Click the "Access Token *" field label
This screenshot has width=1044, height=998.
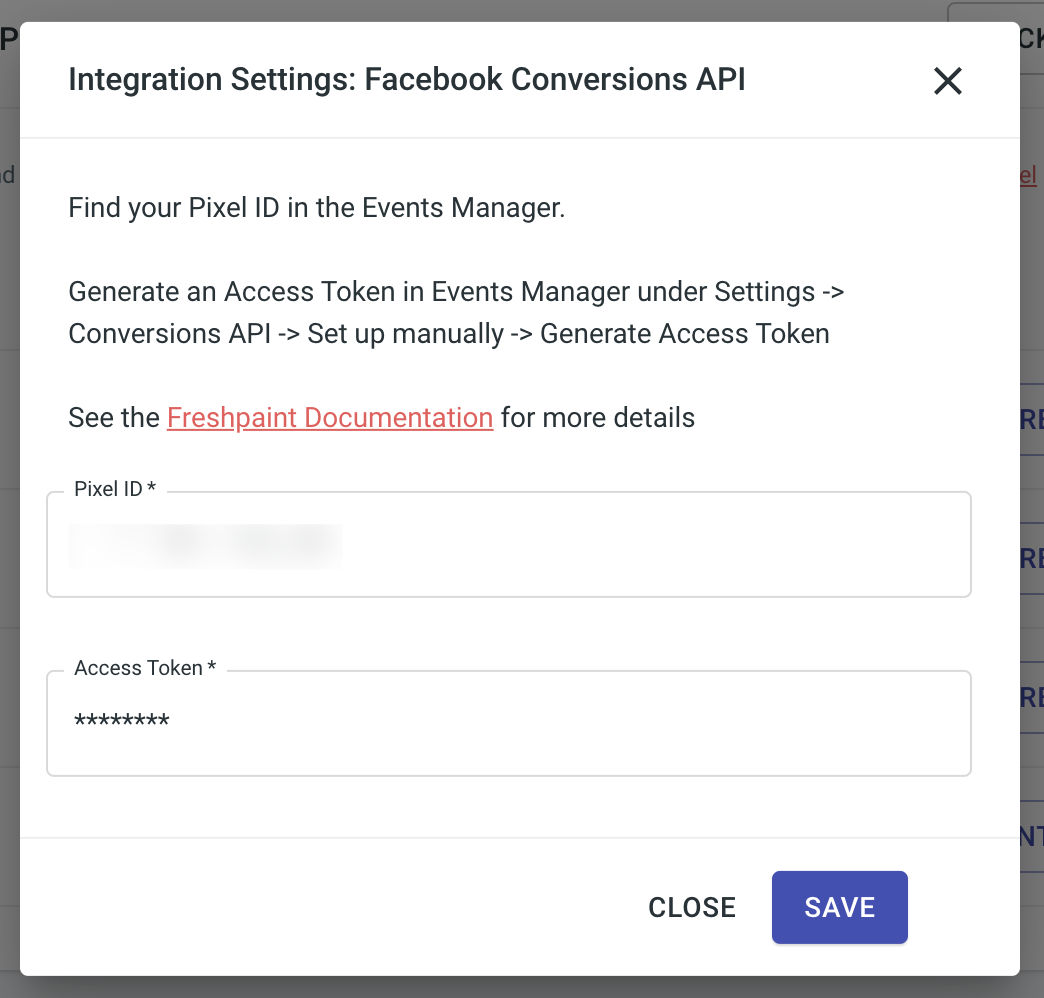[145, 668]
